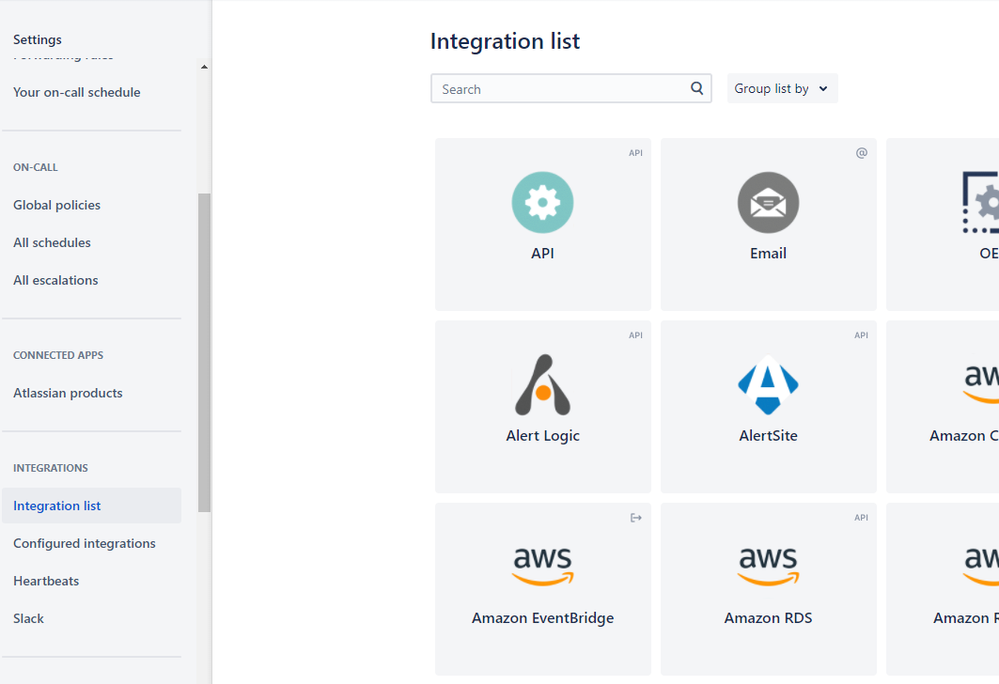This screenshot has height=684, width=999.
Task: Click the API gear icon
Action: coord(542,203)
